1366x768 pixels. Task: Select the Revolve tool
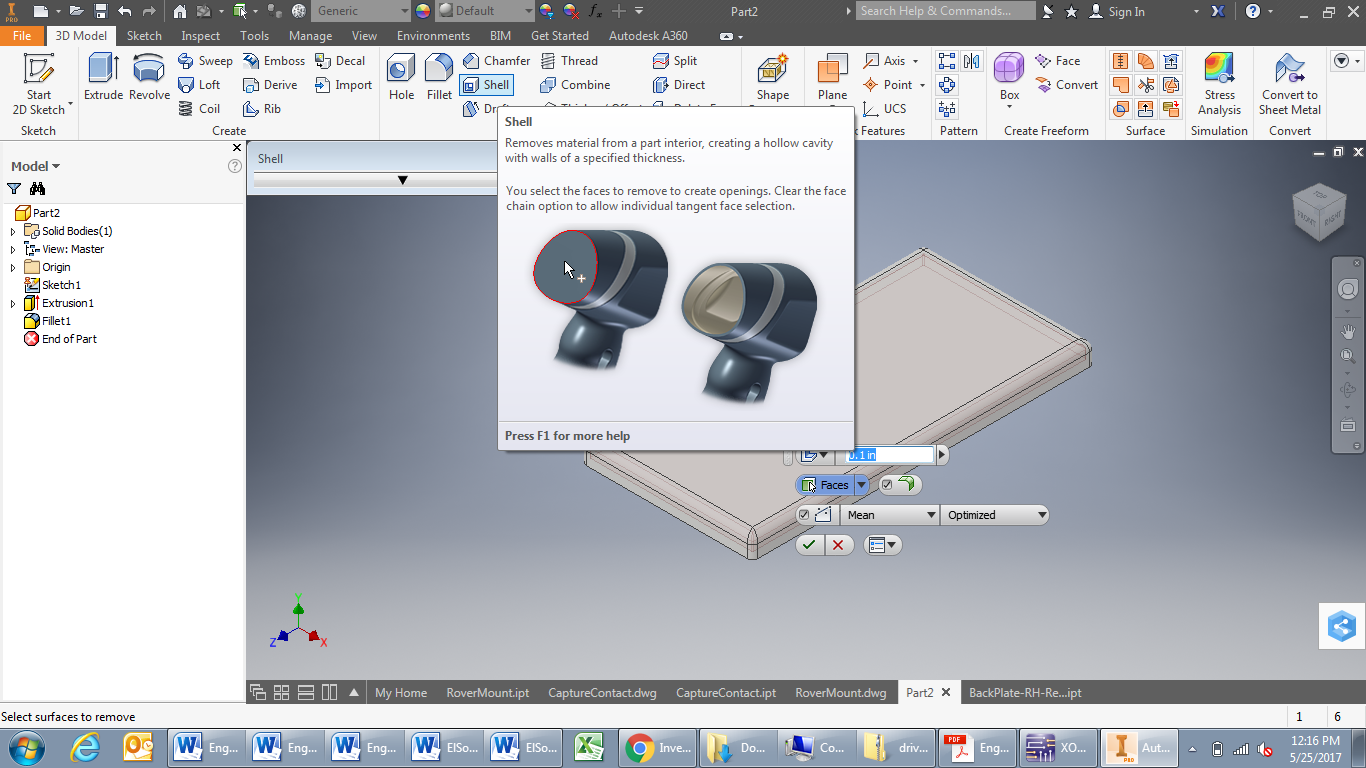coord(149,77)
